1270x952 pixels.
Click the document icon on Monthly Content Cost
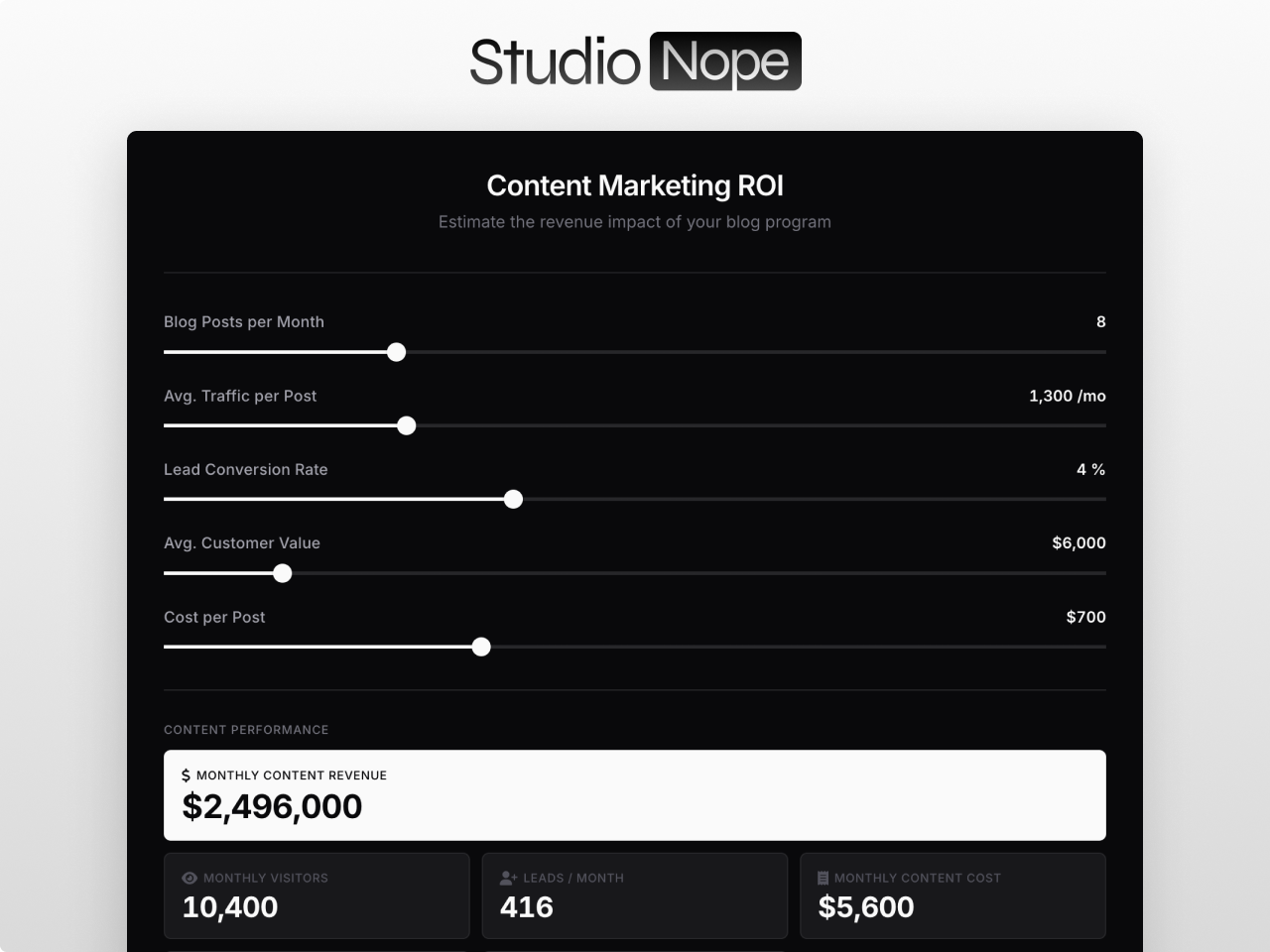823,878
